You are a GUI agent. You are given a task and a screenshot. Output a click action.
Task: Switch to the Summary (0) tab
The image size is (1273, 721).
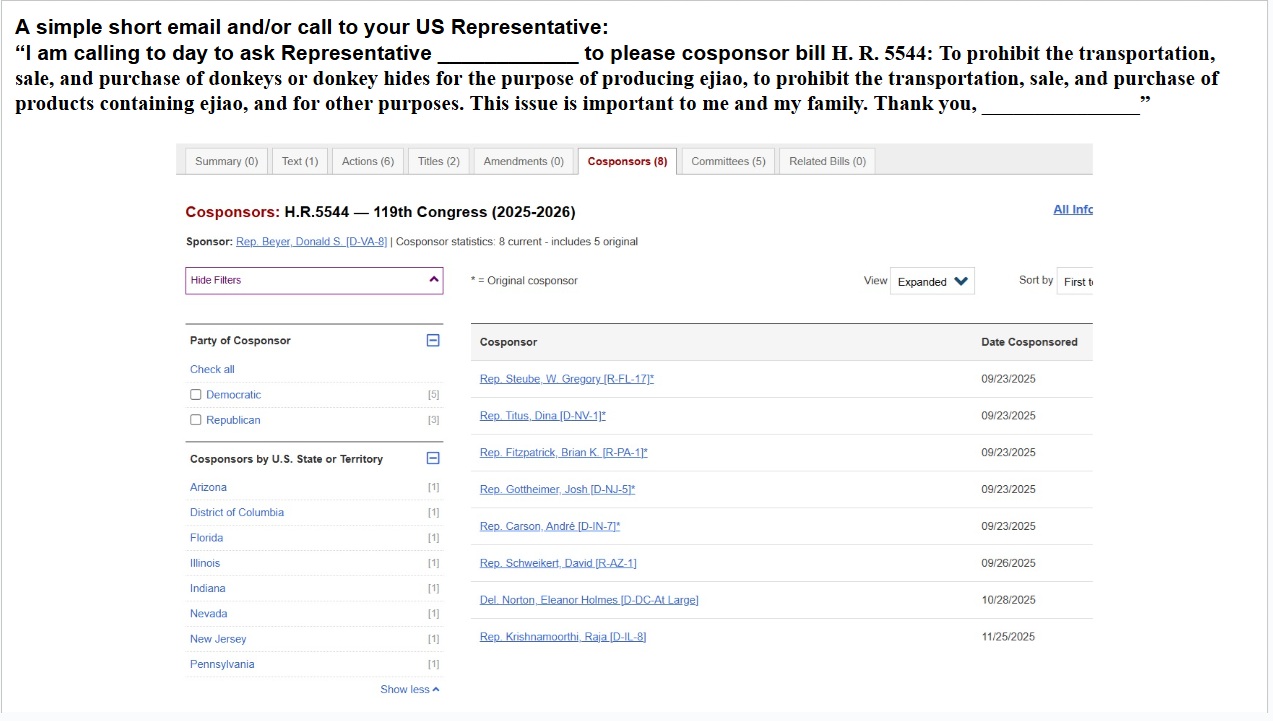coord(226,162)
